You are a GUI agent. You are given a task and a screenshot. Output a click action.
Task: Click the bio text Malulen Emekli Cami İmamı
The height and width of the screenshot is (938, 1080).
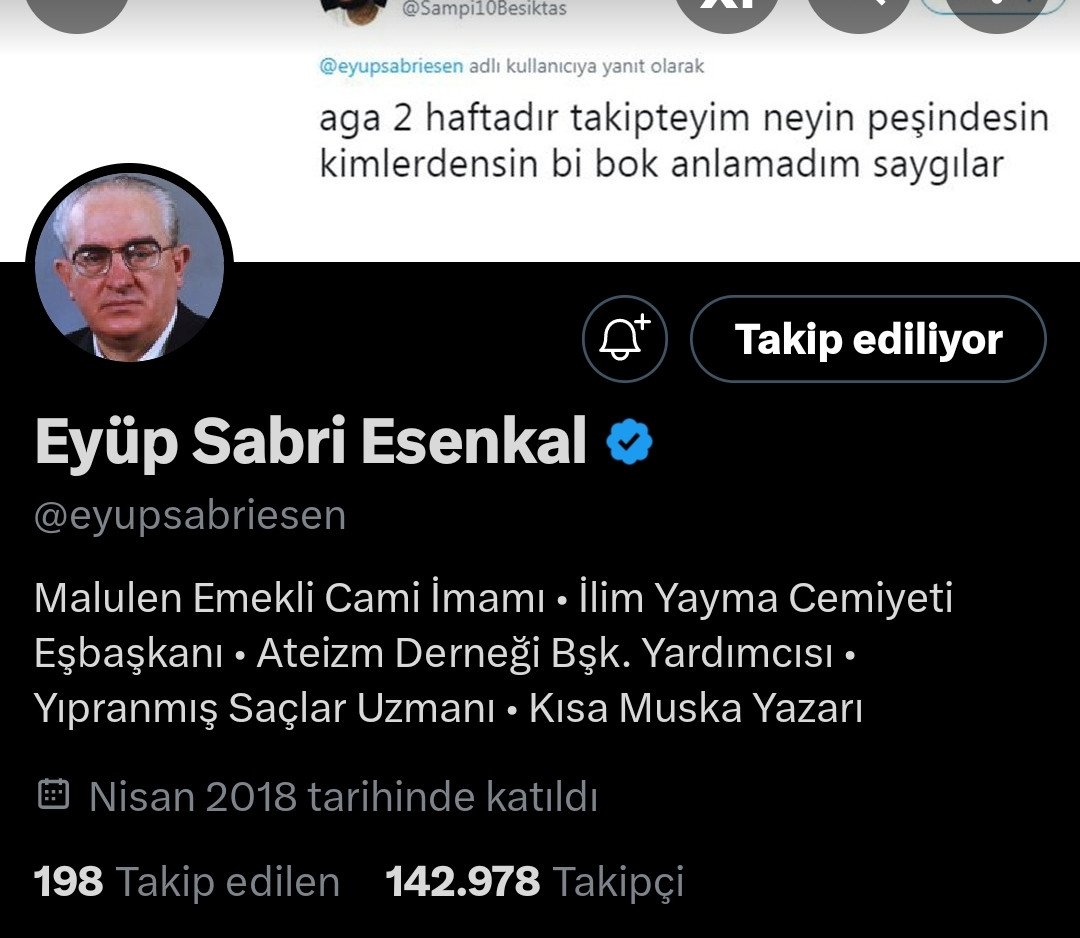coord(289,597)
